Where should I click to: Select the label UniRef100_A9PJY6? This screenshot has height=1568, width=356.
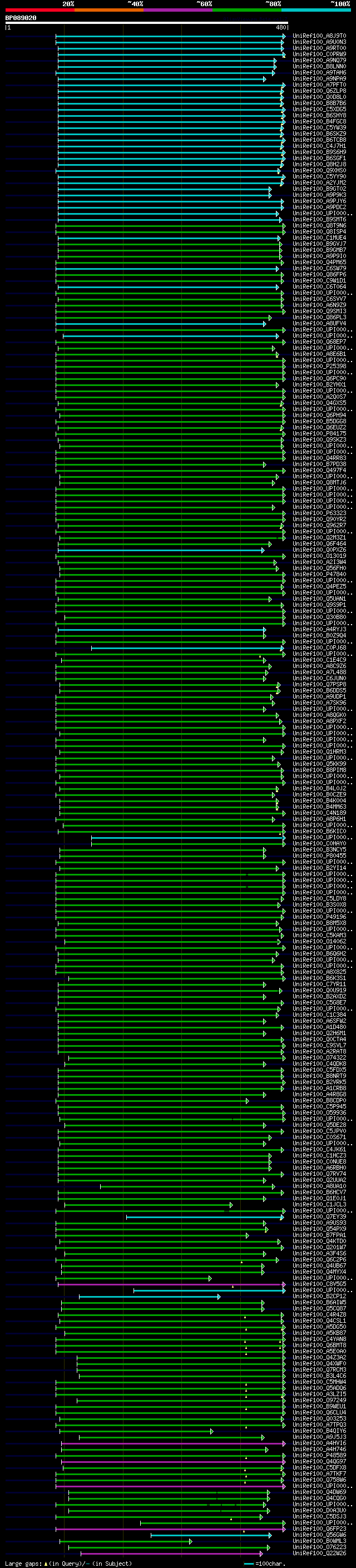(319, 201)
